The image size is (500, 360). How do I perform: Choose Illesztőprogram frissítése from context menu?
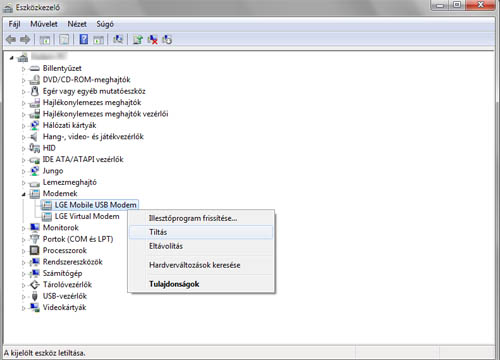pyautogui.click(x=201, y=219)
